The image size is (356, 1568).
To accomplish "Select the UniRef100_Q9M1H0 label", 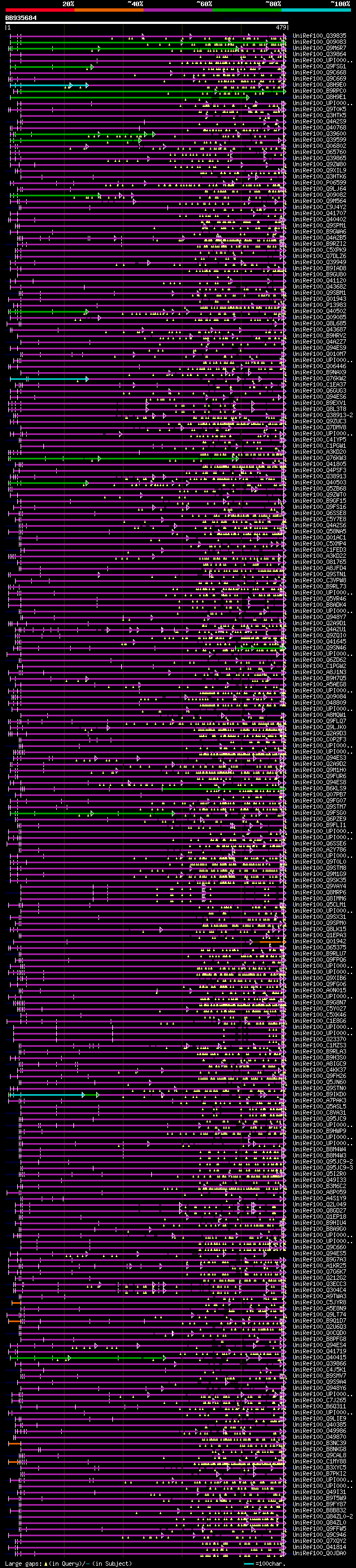I will point(319,770).
